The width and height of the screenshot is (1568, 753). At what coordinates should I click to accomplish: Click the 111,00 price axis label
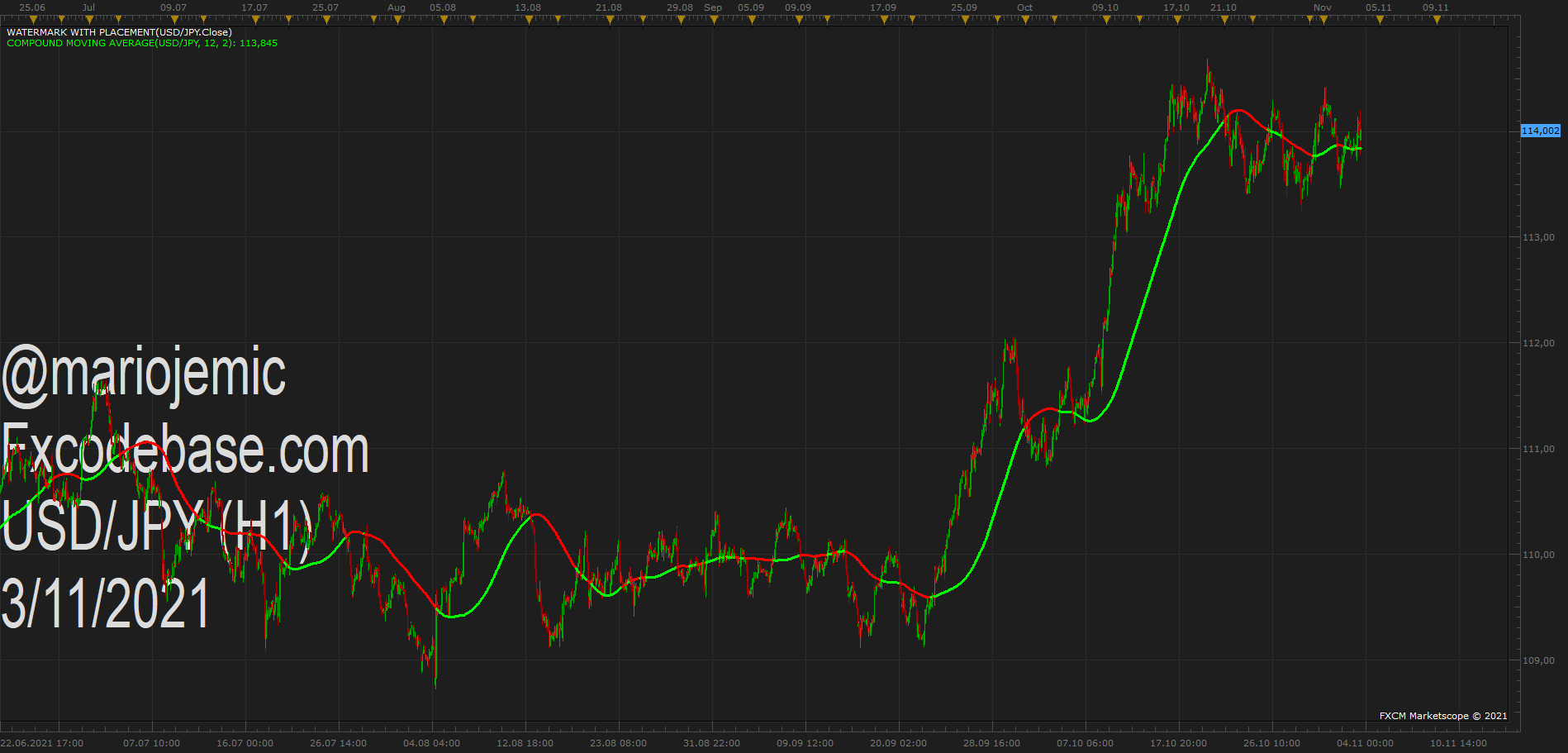point(1538,449)
